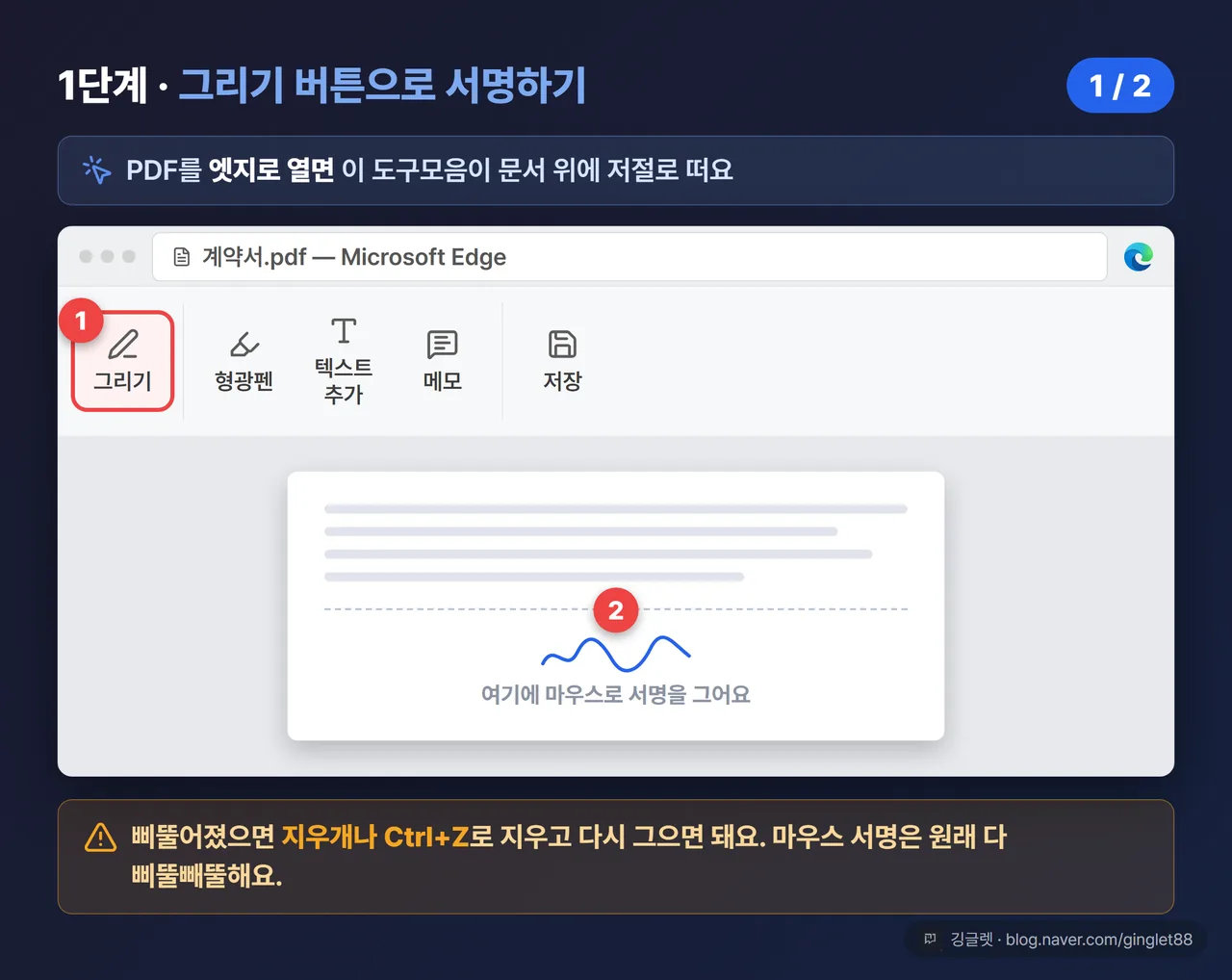Image resolution: width=1232 pixels, height=980 pixels.
Task: Select the 형광펜 highlighter tool
Action: [244, 361]
